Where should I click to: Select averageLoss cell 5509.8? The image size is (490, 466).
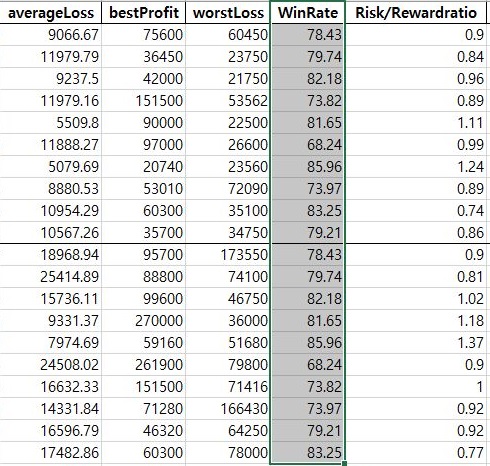(51, 123)
